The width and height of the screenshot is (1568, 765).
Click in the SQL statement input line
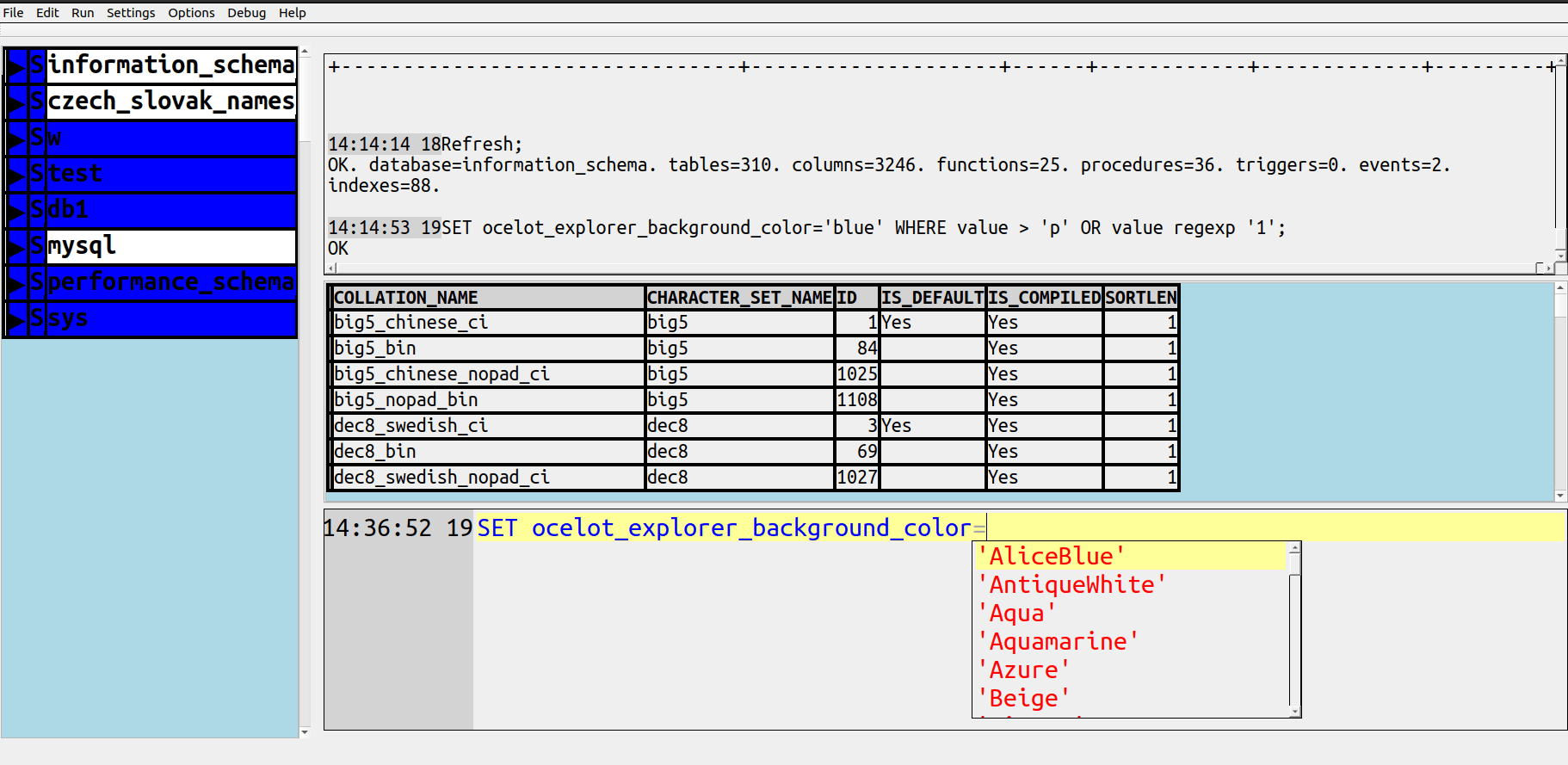tap(1020, 527)
